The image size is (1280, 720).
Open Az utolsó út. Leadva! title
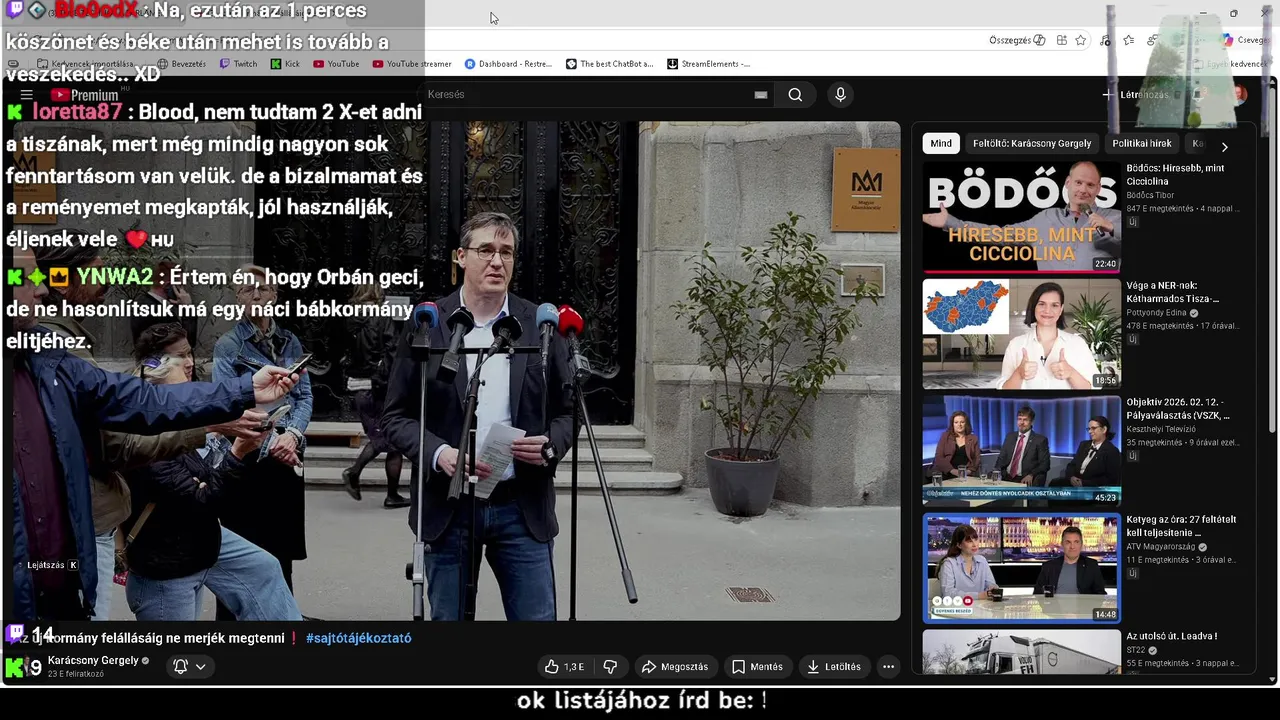1172,636
